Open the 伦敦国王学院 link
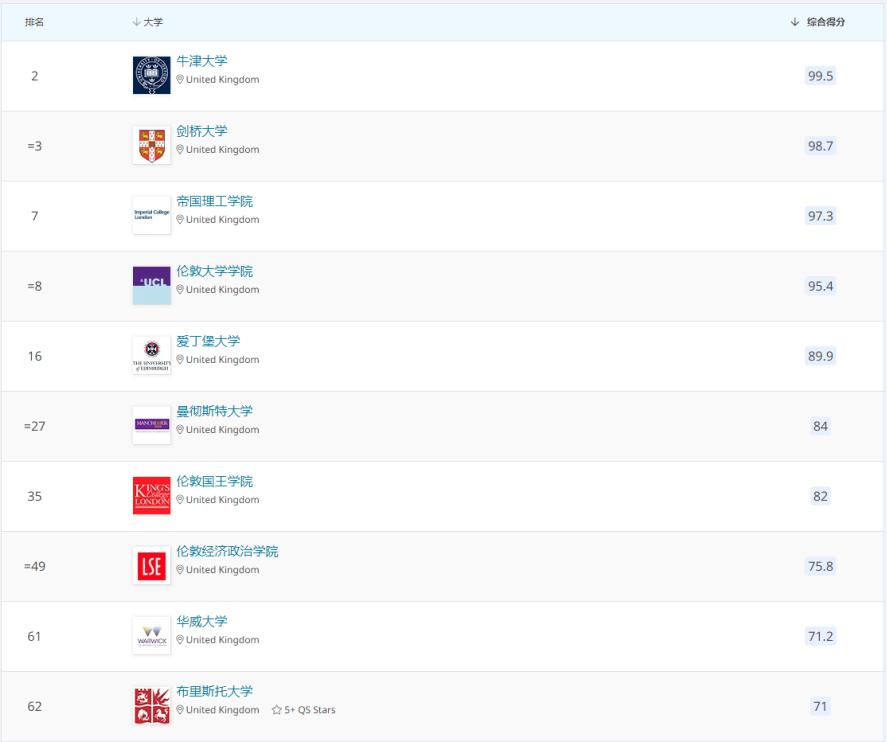 214,481
